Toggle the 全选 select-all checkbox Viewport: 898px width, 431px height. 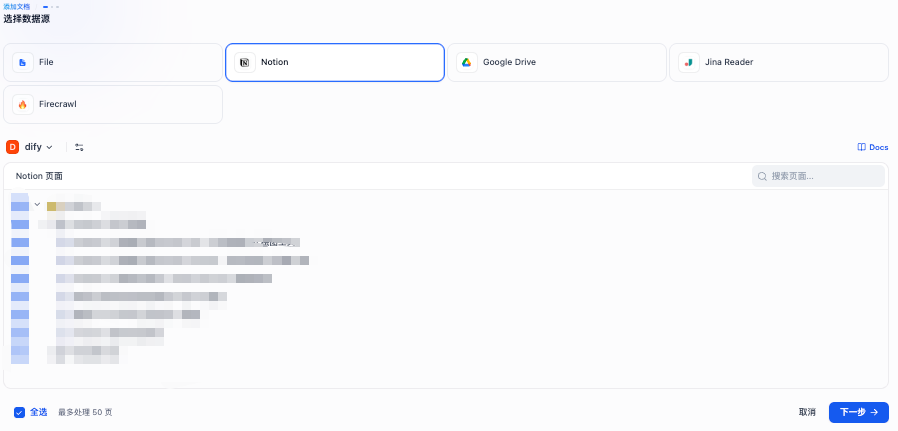19,412
